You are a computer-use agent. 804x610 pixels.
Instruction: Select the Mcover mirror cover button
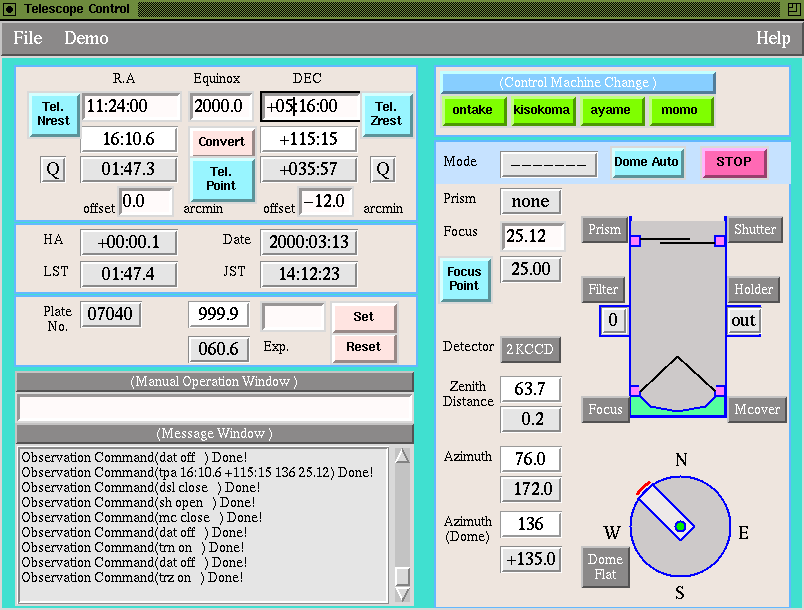754,409
